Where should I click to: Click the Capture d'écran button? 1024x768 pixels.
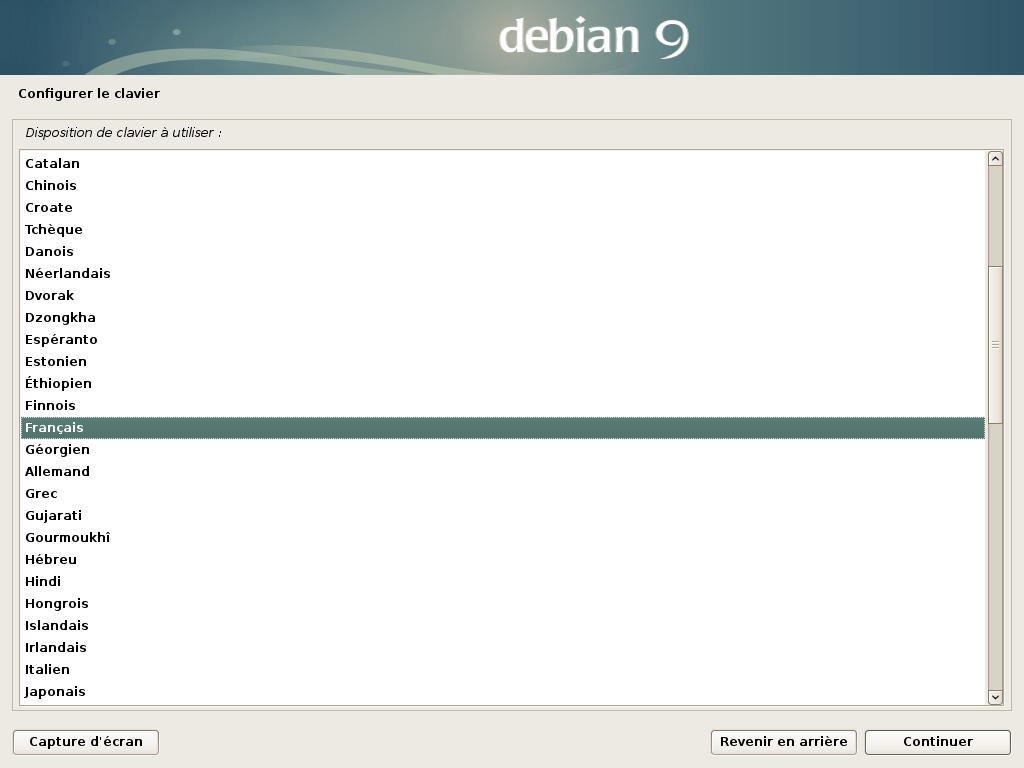[x=86, y=742]
